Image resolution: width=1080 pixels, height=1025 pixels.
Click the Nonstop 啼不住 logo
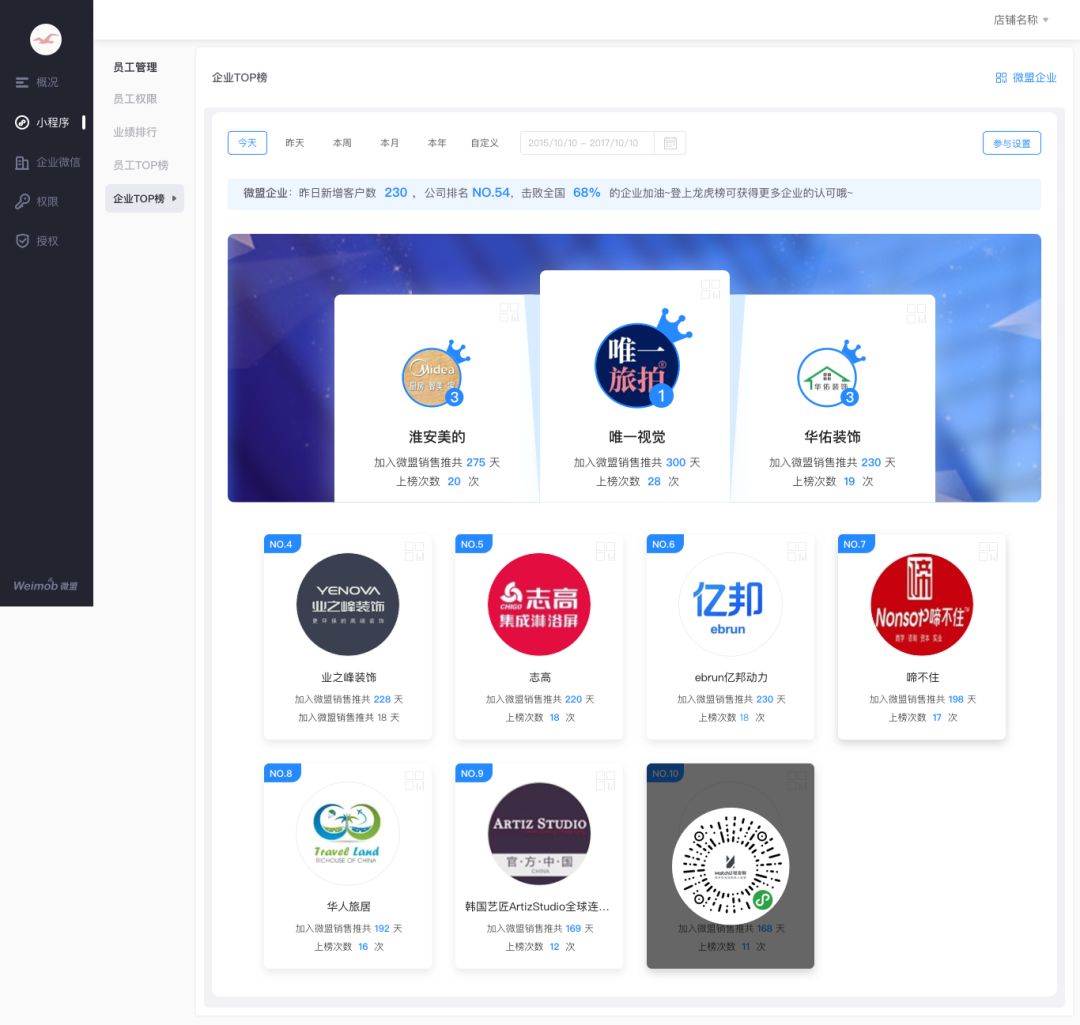(922, 604)
